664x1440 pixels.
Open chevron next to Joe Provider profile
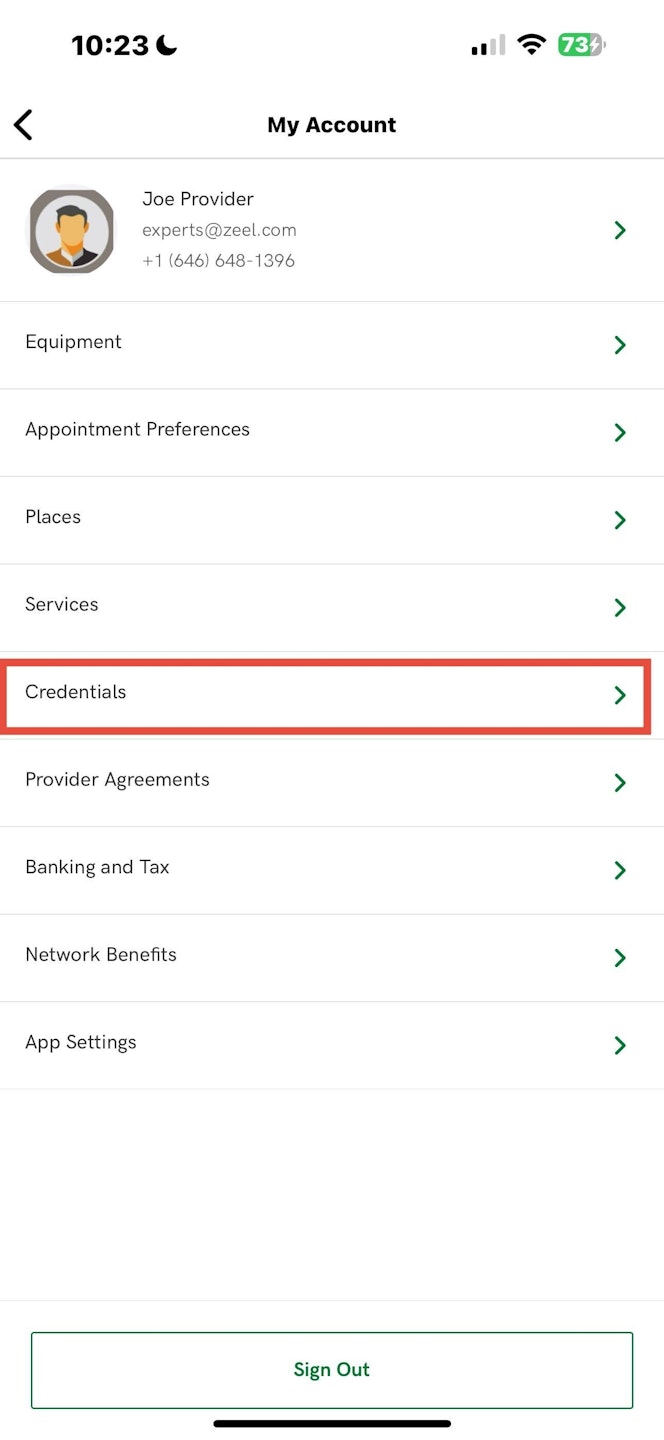(620, 231)
